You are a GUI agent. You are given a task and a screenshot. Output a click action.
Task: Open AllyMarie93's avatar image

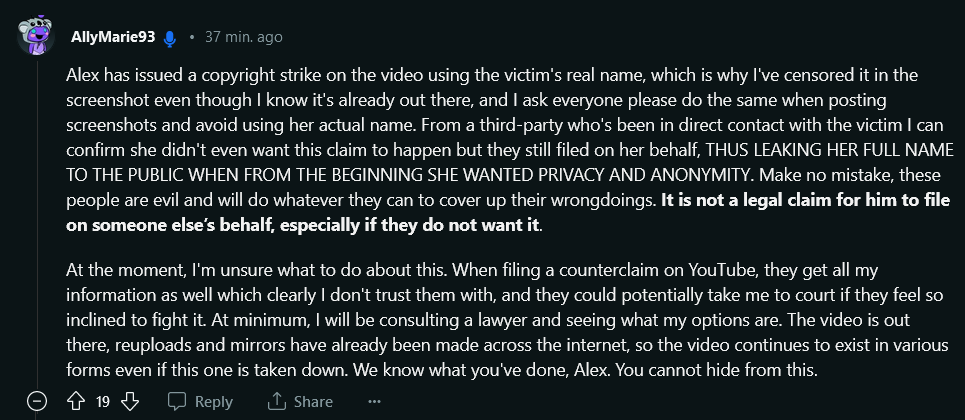[x=37, y=37]
